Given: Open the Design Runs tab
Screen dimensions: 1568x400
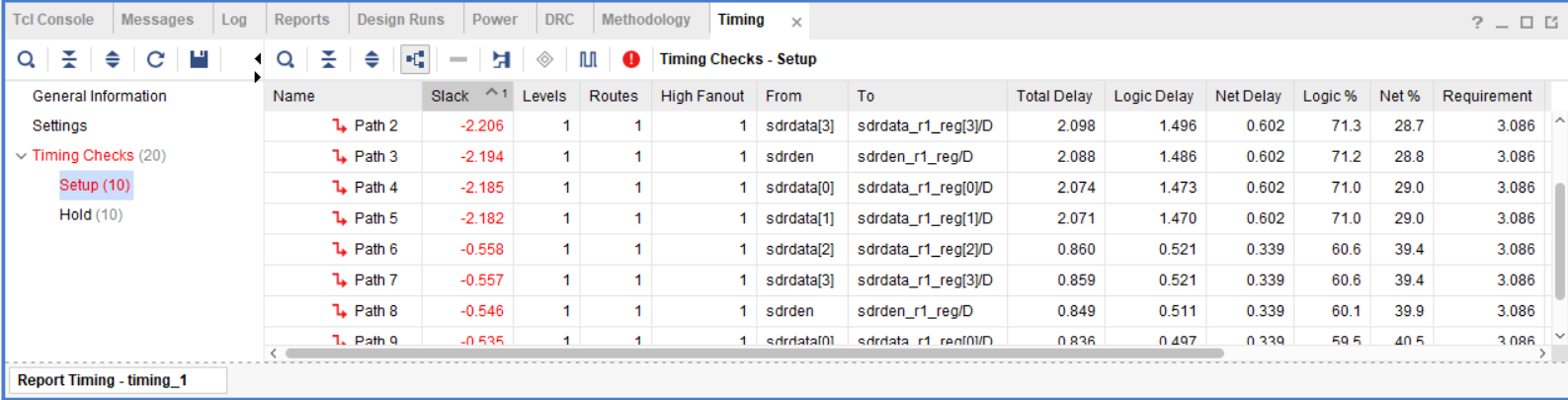Looking at the screenshot, I should click(400, 19).
